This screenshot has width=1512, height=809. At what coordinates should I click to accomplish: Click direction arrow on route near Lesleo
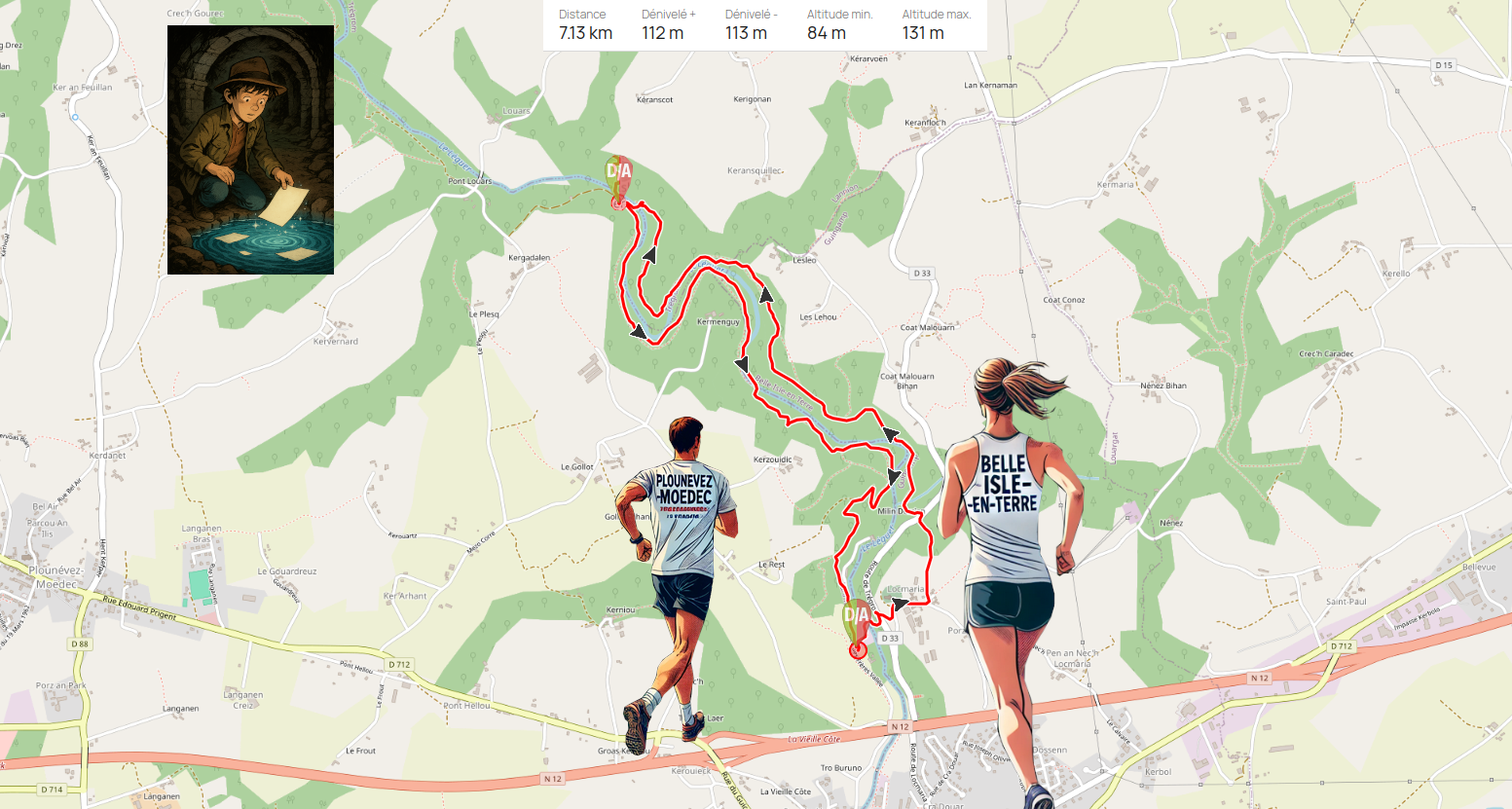(766, 294)
